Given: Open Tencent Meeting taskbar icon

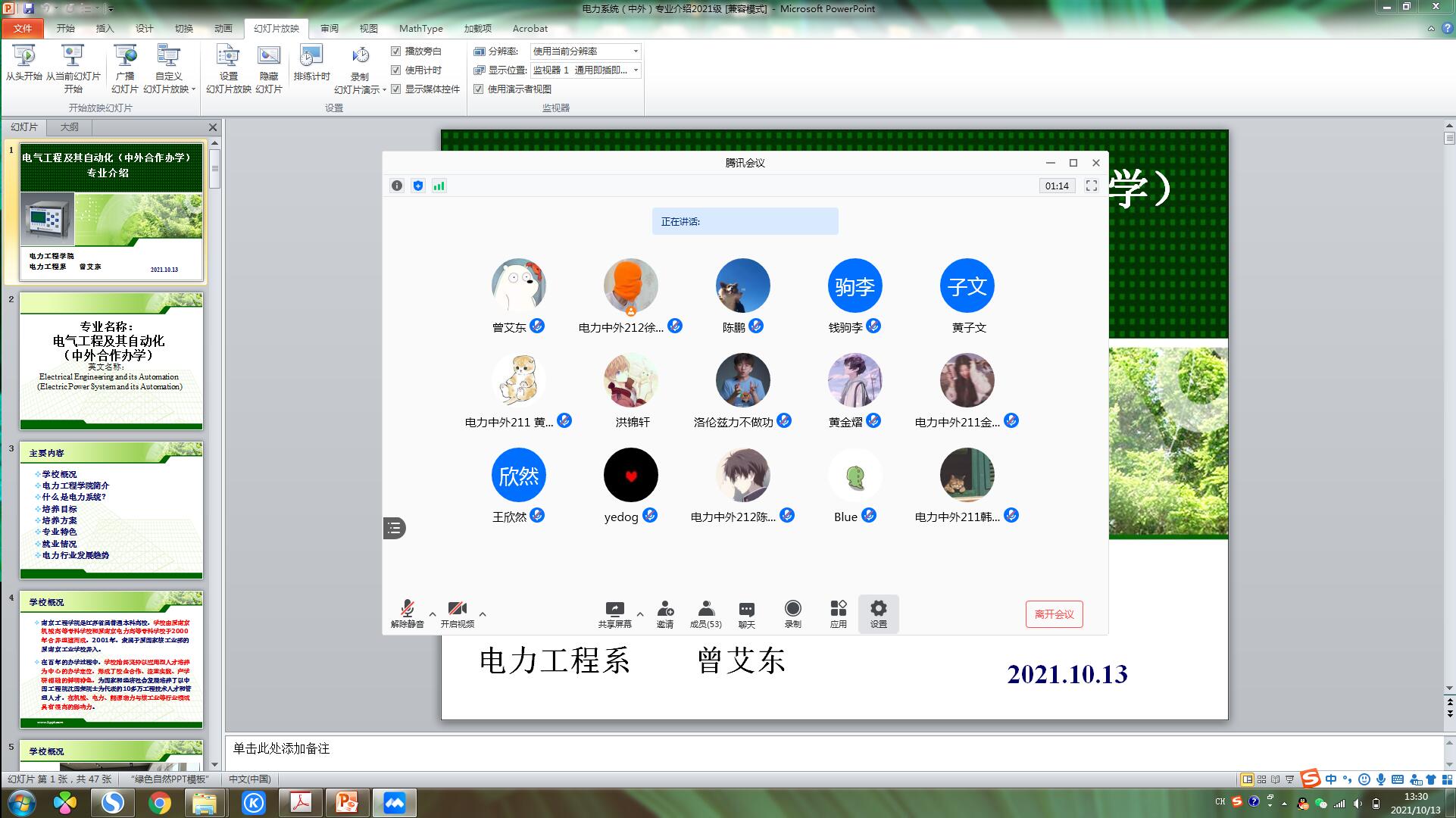Looking at the screenshot, I should pyautogui.click(x=394, y=803).
